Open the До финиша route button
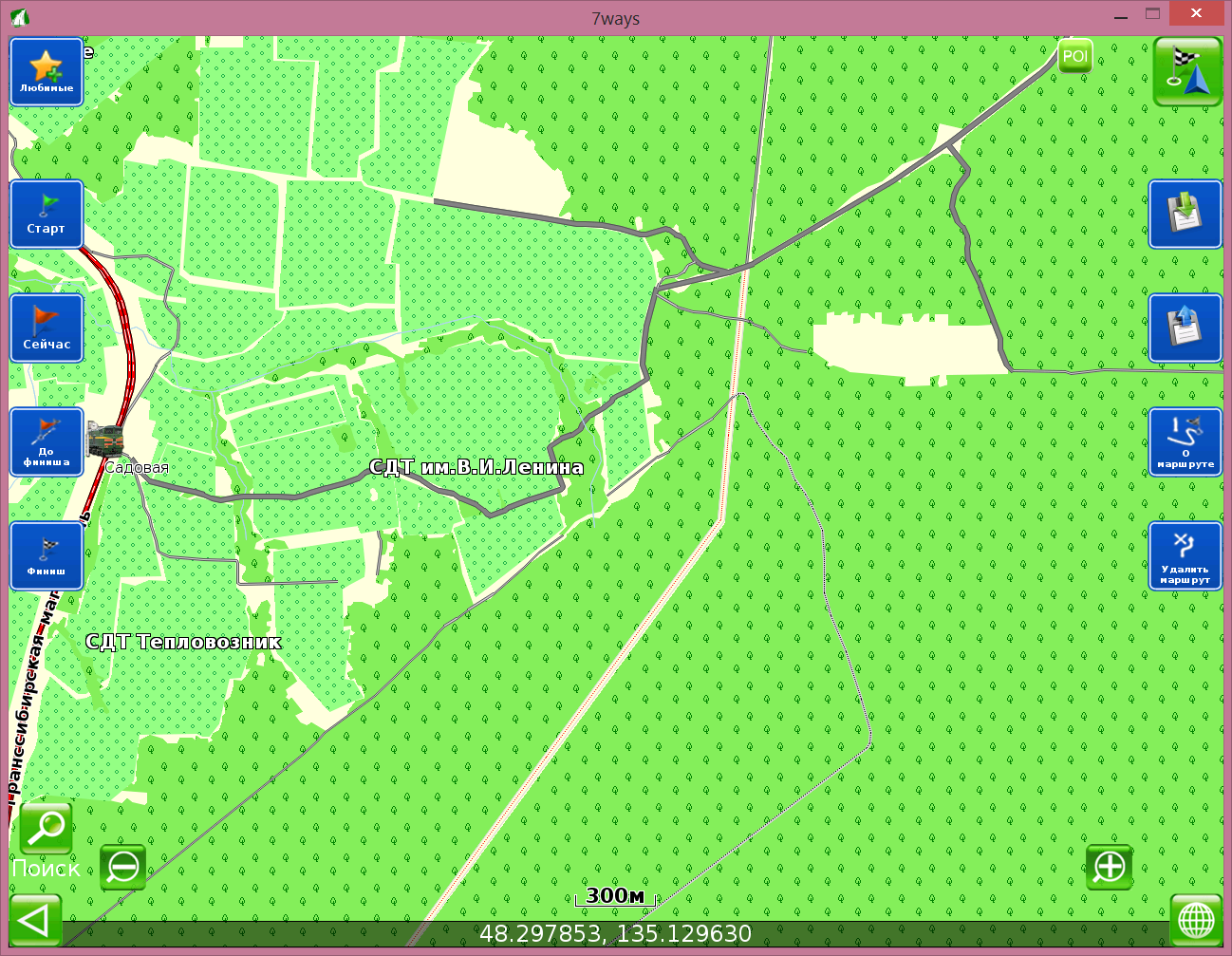The height and width of the screenshot is (956, 1232). click(x=47, y=442)
